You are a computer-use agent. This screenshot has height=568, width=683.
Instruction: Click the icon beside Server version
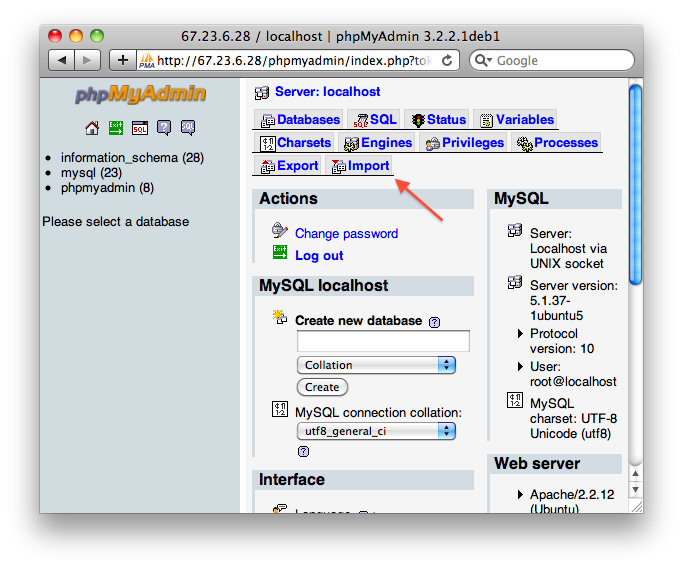515,282
